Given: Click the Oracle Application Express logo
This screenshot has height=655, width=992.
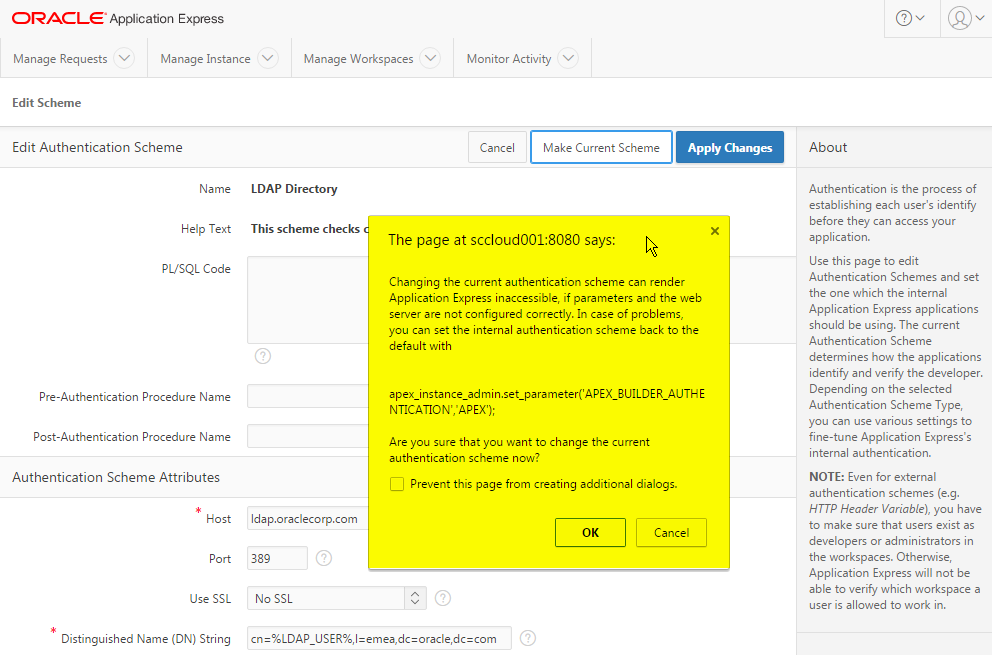Looking at the screenshot, I should [x=118, y=19].
